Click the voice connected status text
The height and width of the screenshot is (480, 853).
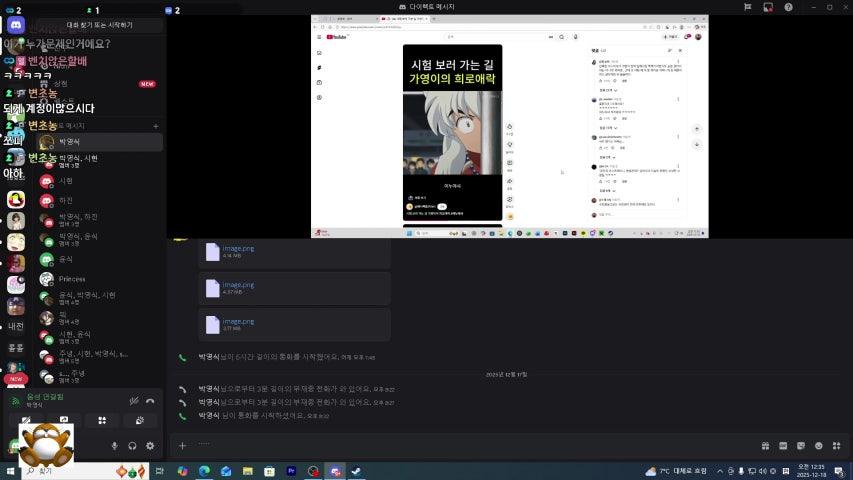tap(45, 397)
